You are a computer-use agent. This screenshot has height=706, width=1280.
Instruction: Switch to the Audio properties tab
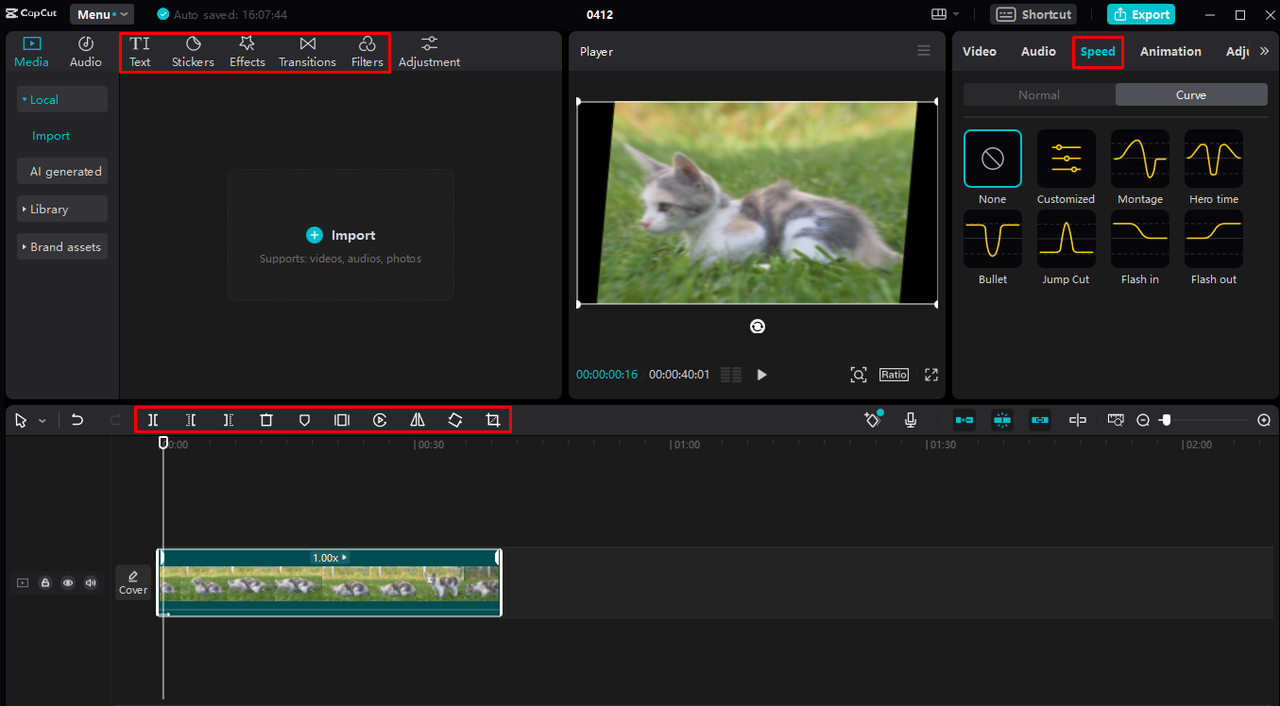pyautogui.click(x=1038, y=51)
